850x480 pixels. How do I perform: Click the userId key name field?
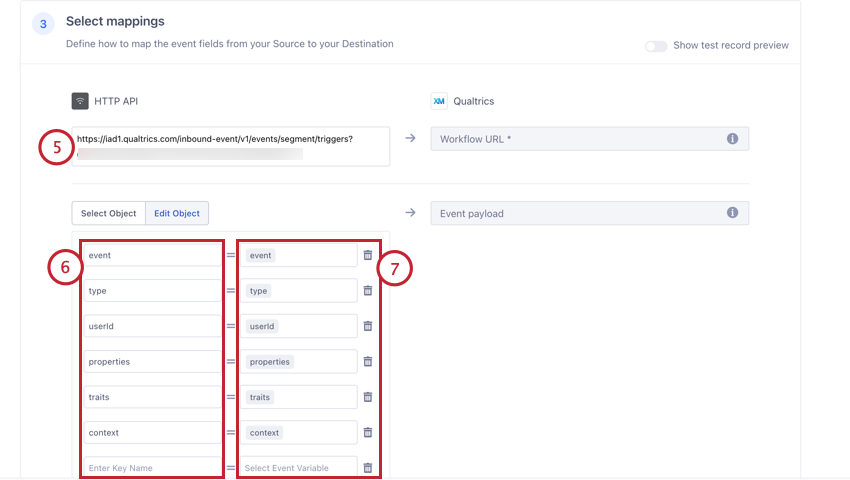(151, 326)
